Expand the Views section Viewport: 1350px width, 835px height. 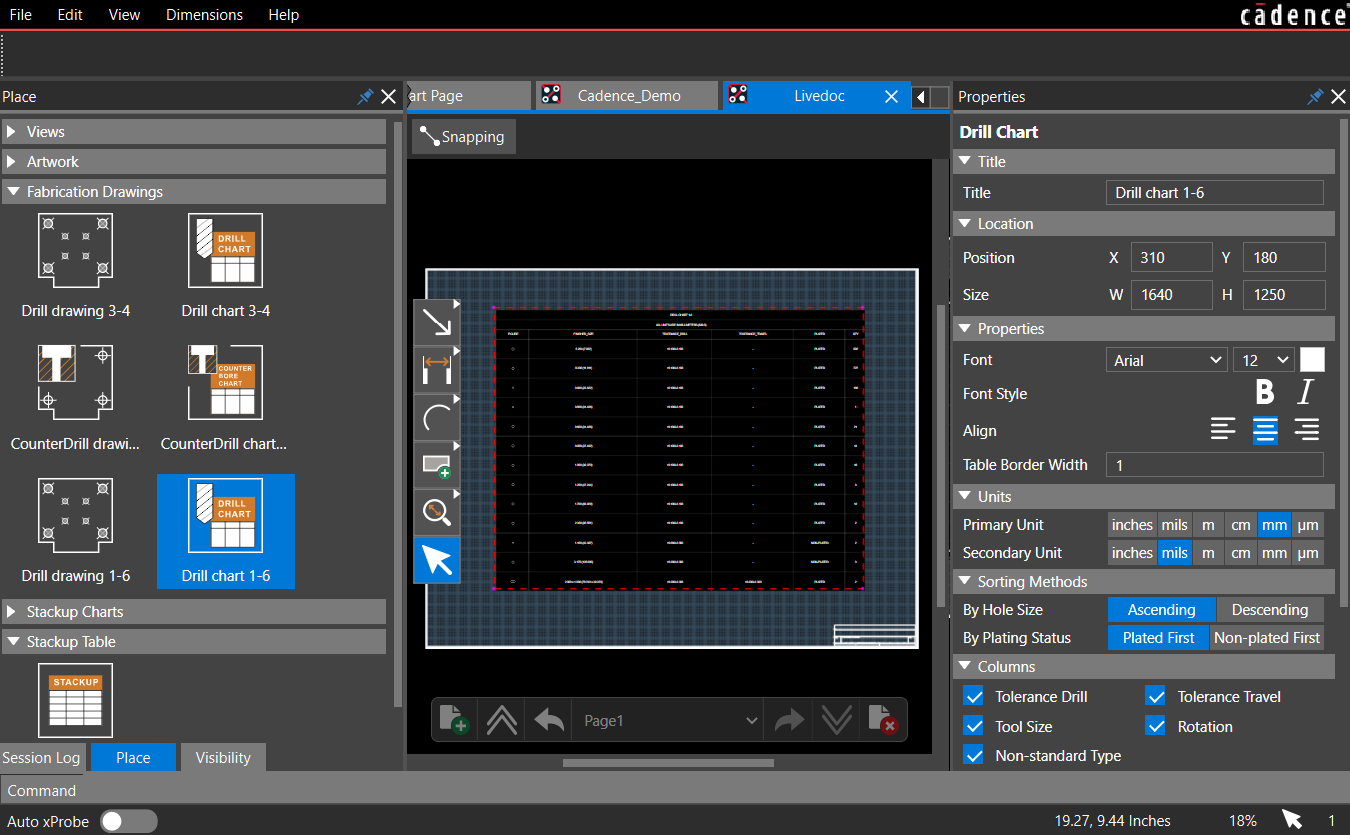tap(194, 132)
